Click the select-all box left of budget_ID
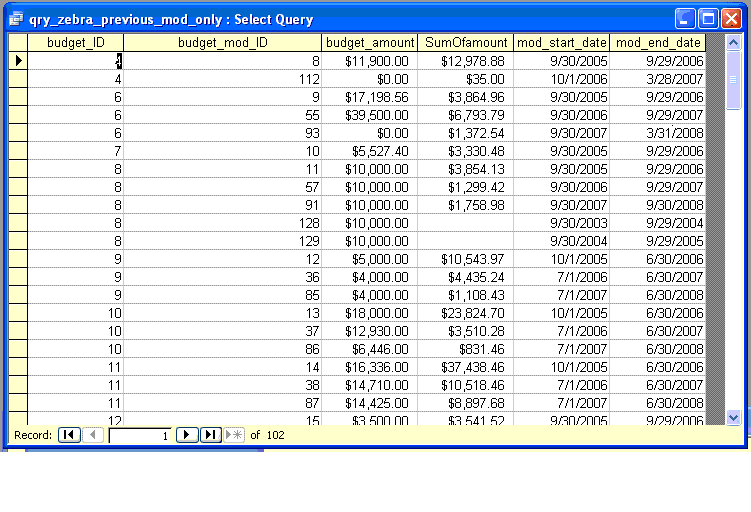The image size is (751, 512). coord(18,43)
